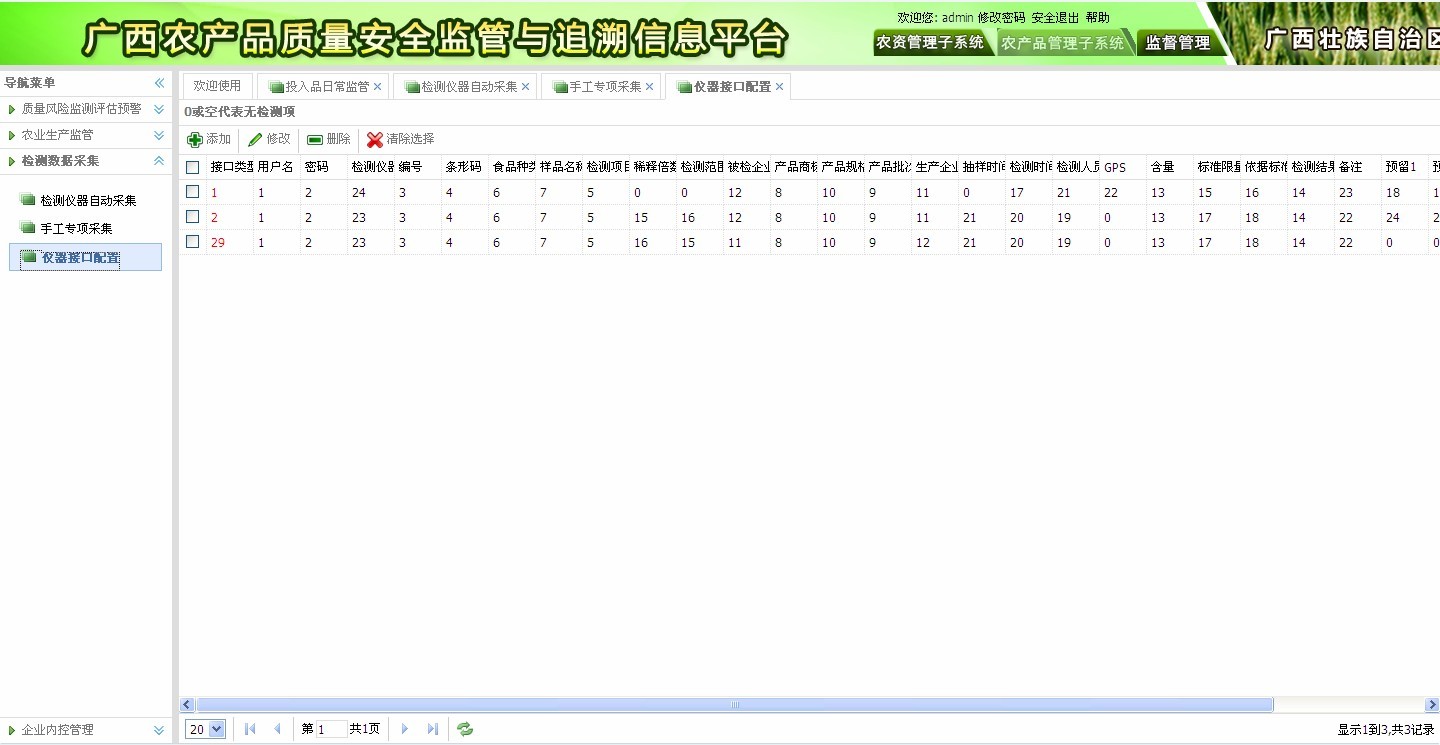Click the red X clear selection icon
Viewport: 1440px width, 745px height.
click(375, 140)
